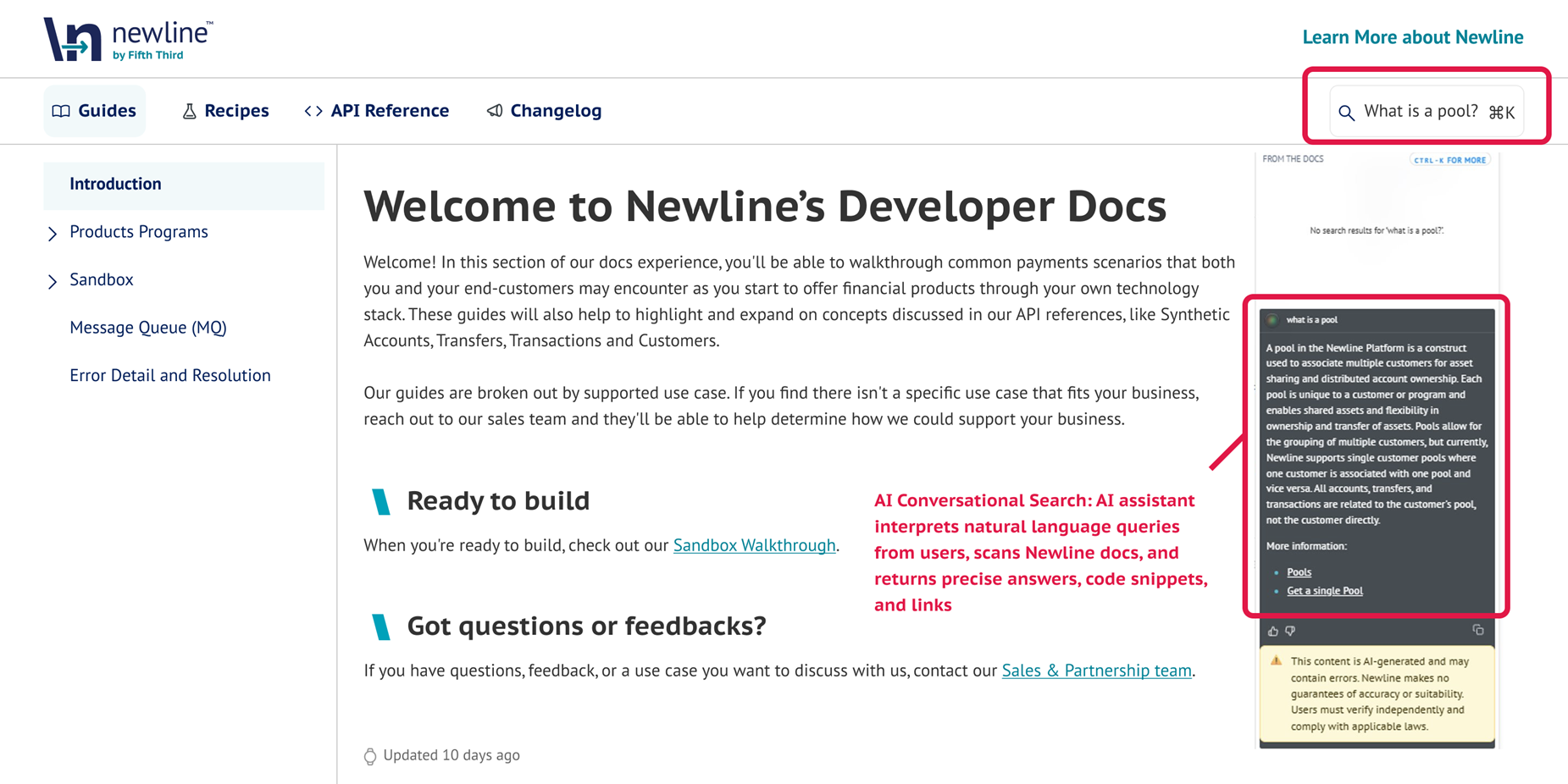Viewport: 1568px width, 784px height.
Task: Open Message Queue (MQ) page
Action: (x=148, y=328)
